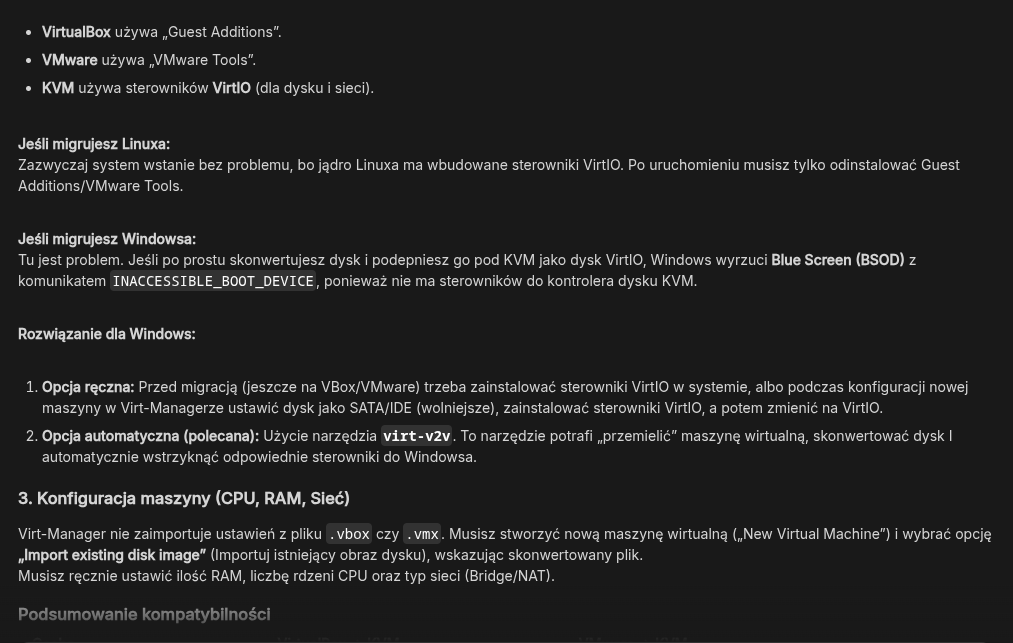Click 'Opcja automatyczna (polecana):' list item label

(150, 436)
